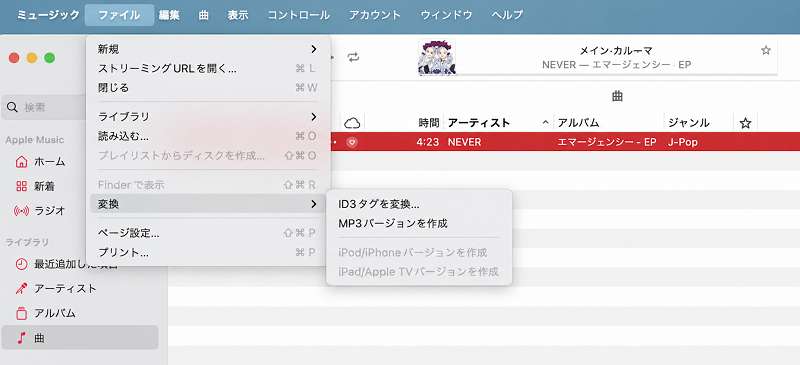
Task: Open the ヘルプ menu
Action: pyautogui.click(x=507, y=15)
